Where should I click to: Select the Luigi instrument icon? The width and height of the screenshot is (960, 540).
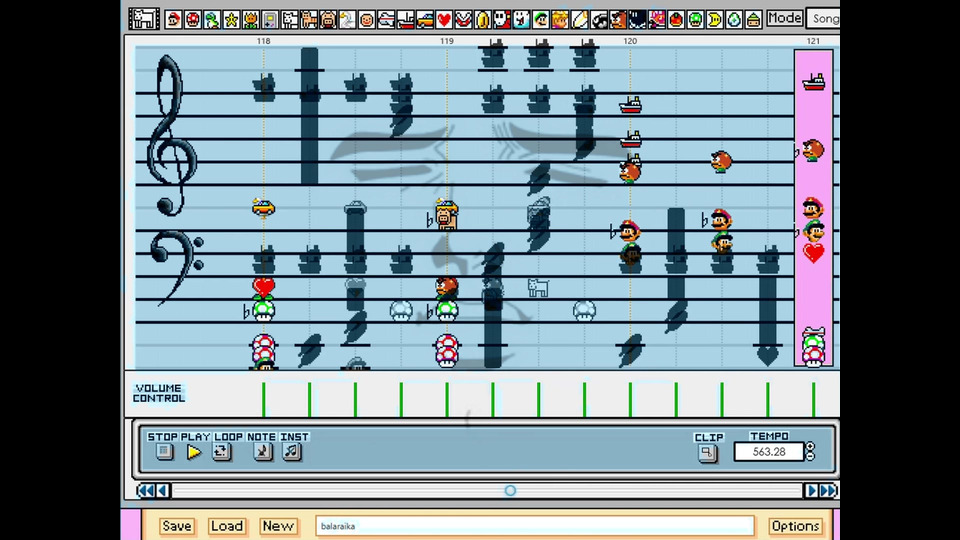click(x=541, y=20)
